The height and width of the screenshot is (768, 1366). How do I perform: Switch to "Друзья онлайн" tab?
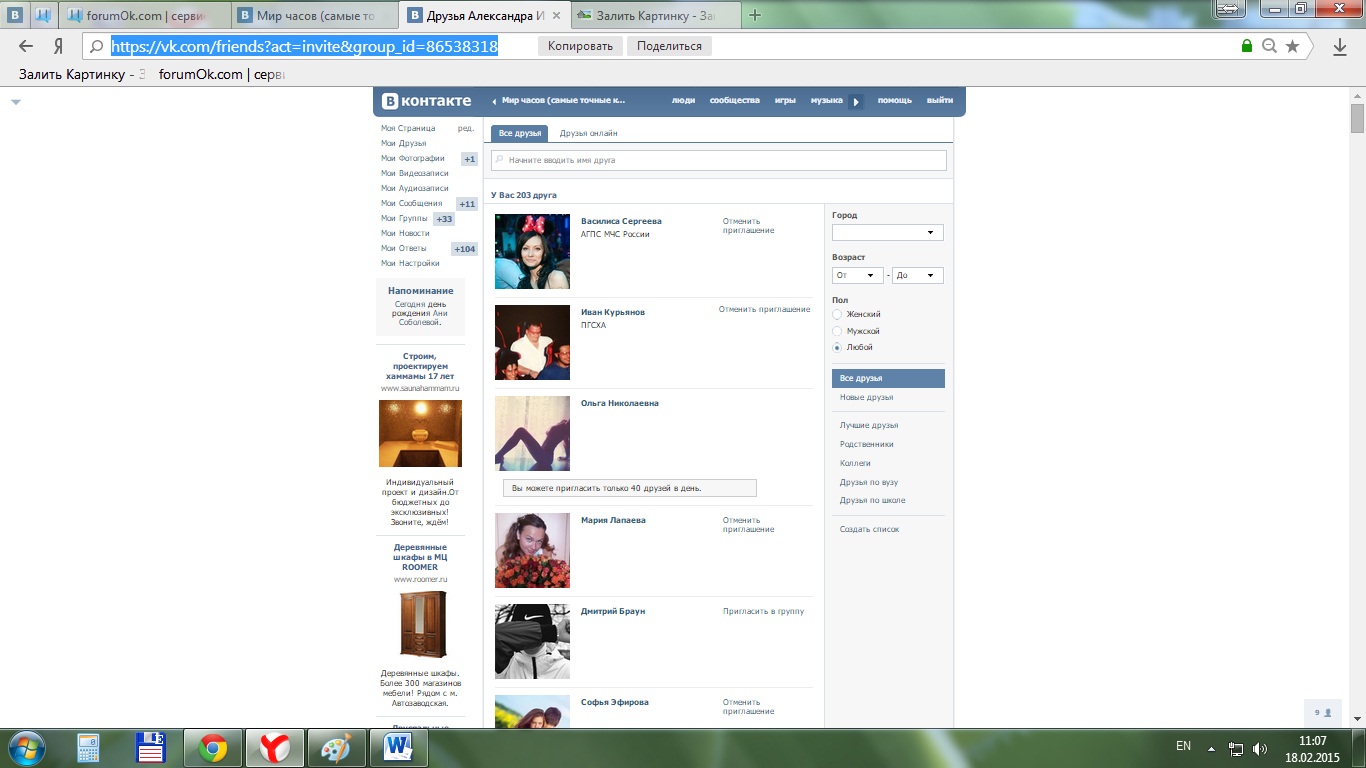pos(588,133)
